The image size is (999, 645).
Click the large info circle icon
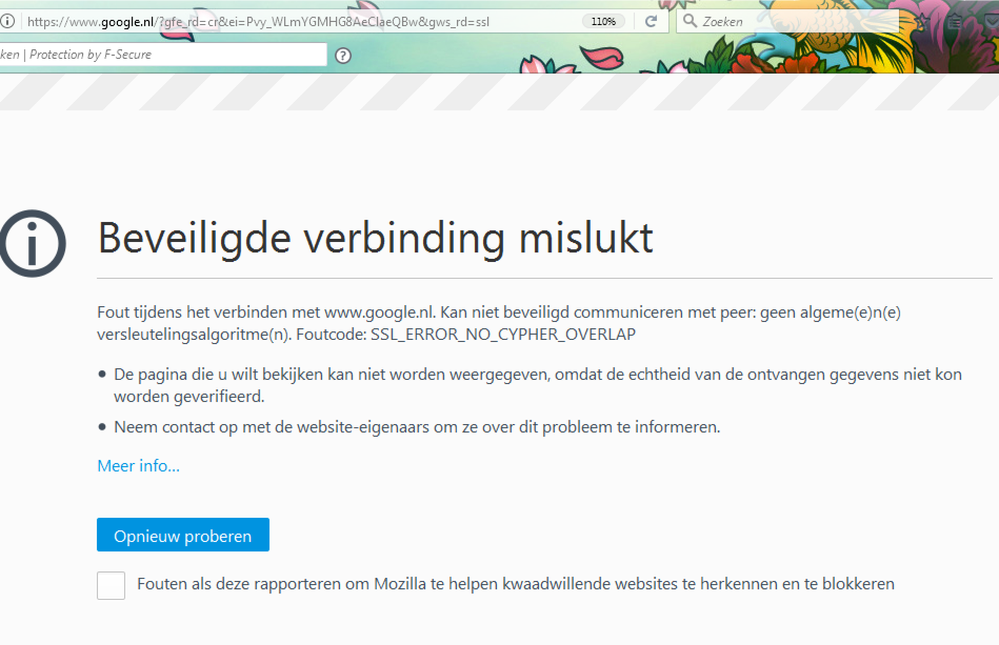click(x=32, y=243)
